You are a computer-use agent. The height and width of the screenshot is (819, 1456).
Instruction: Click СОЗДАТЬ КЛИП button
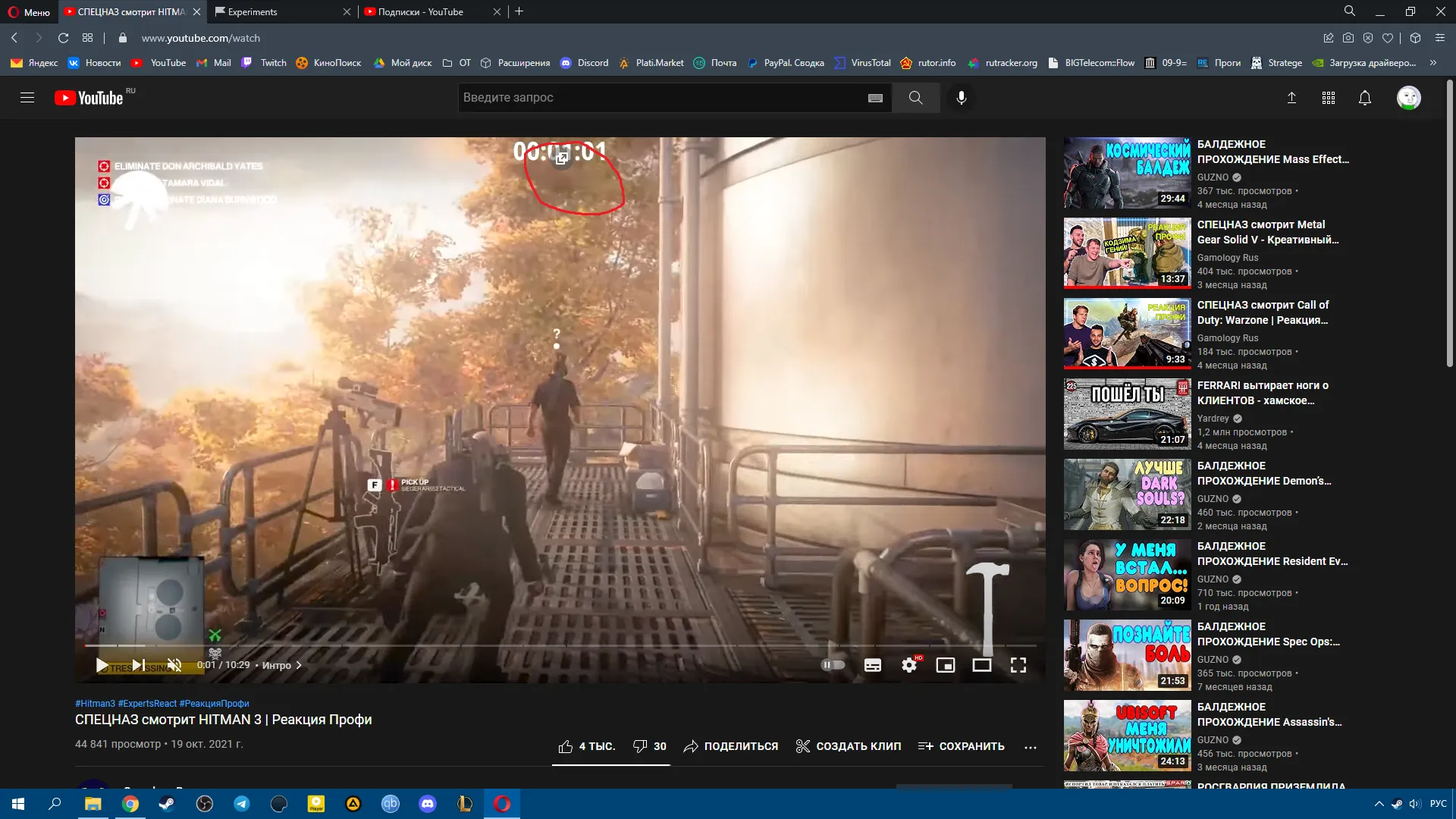[x=848, y=746]
